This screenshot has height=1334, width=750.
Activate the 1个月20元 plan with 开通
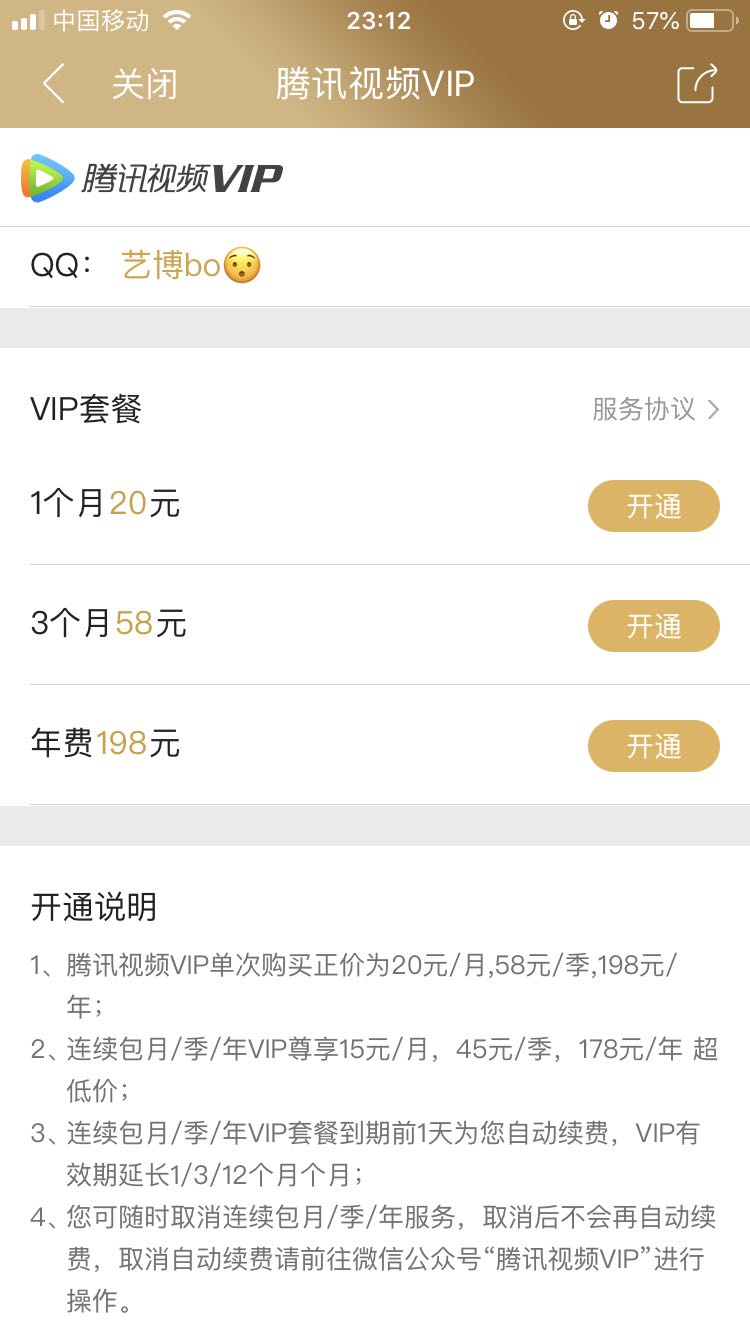click(653, 506)
